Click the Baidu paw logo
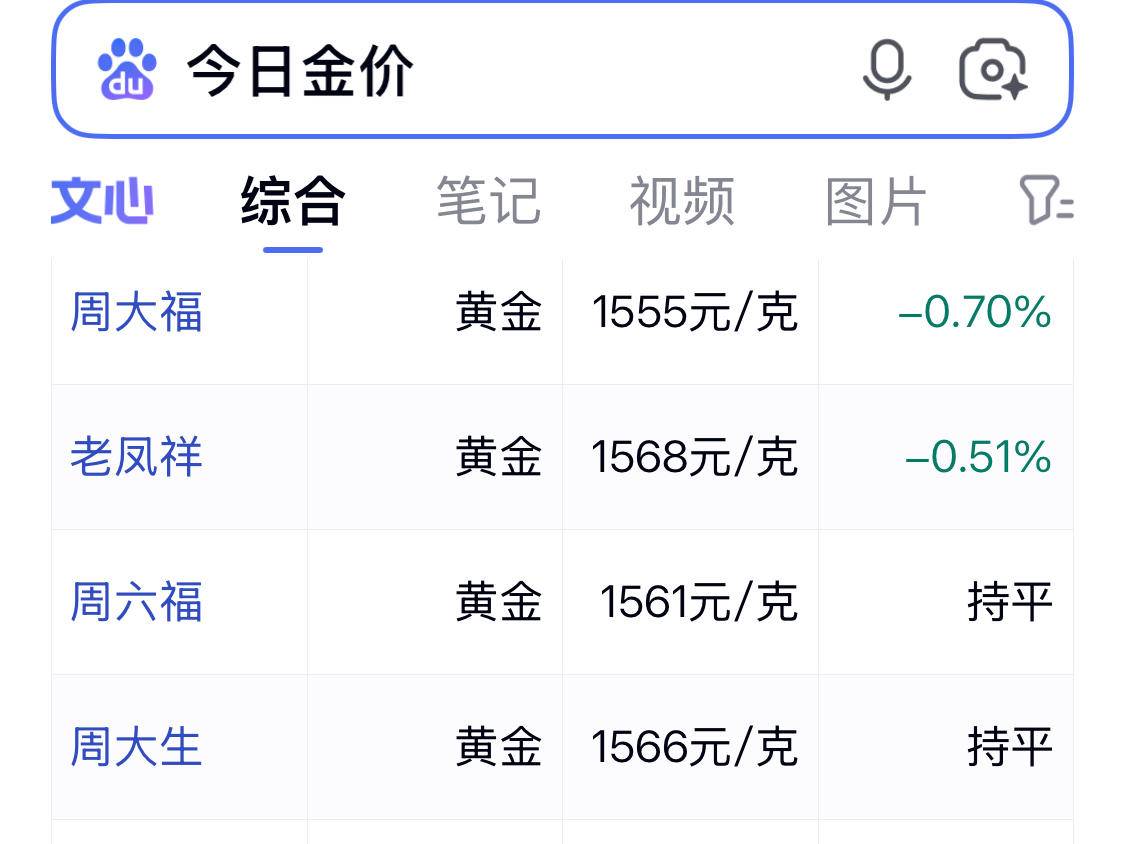The height and width of the screenshot is (844, 1125). point(127,70)
